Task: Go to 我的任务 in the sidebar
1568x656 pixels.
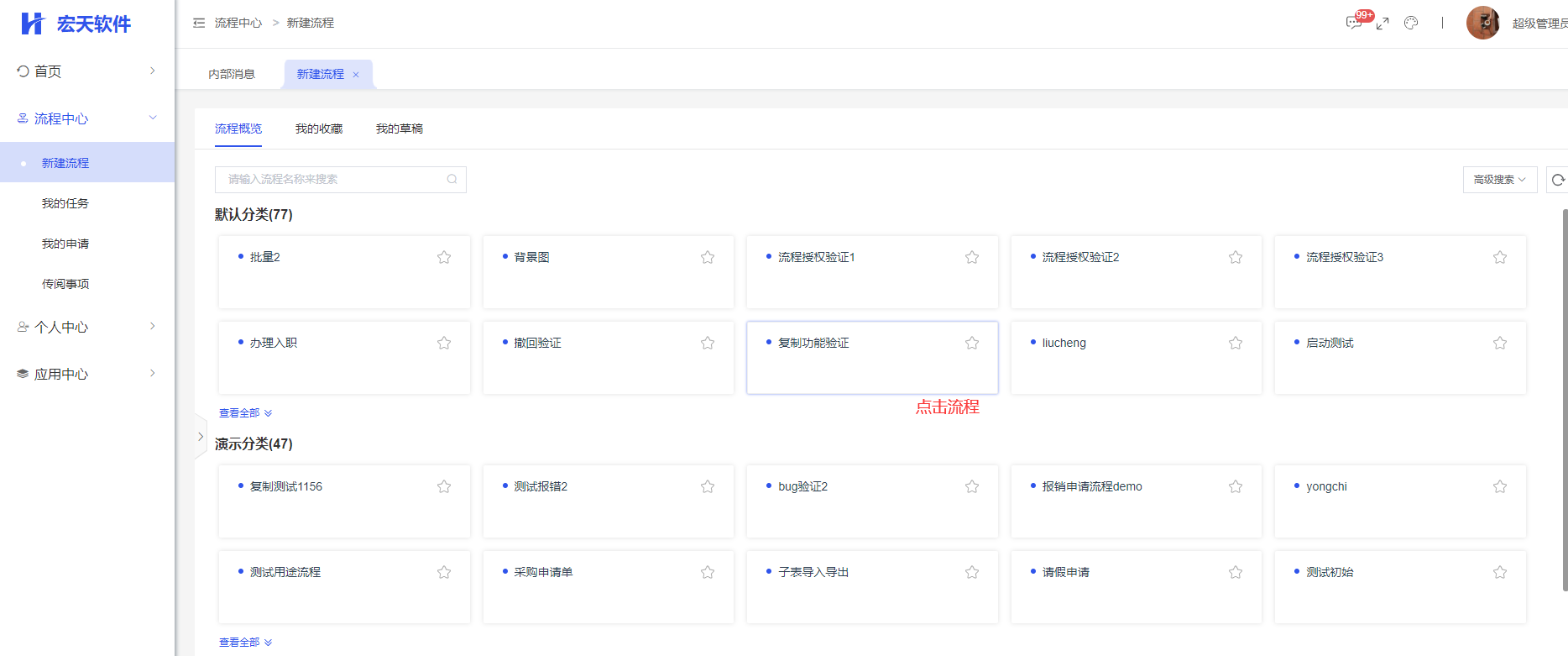Action: [x=87, y=203]
